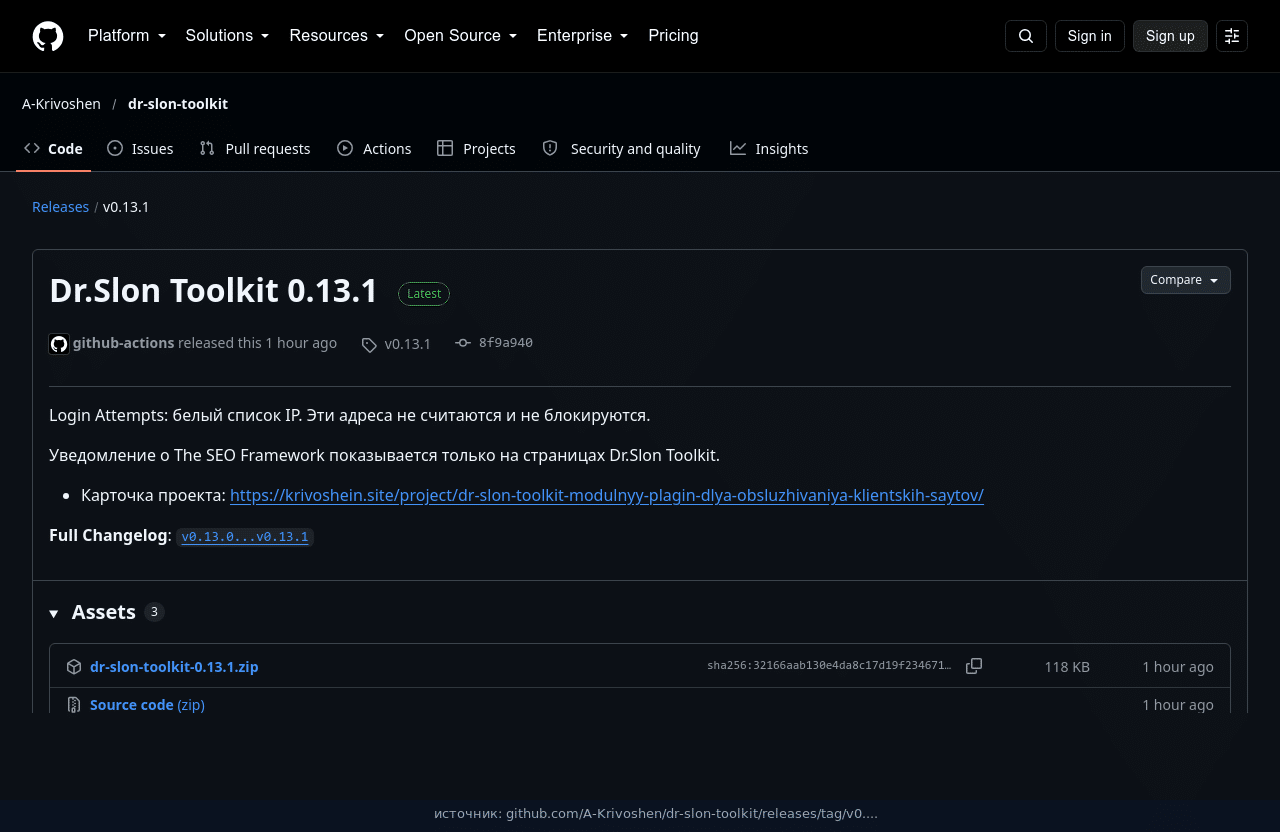Open the krivoshein.site project link
Image resolution: width=1280 pixels, height=832 pixels.
(607, 495)
